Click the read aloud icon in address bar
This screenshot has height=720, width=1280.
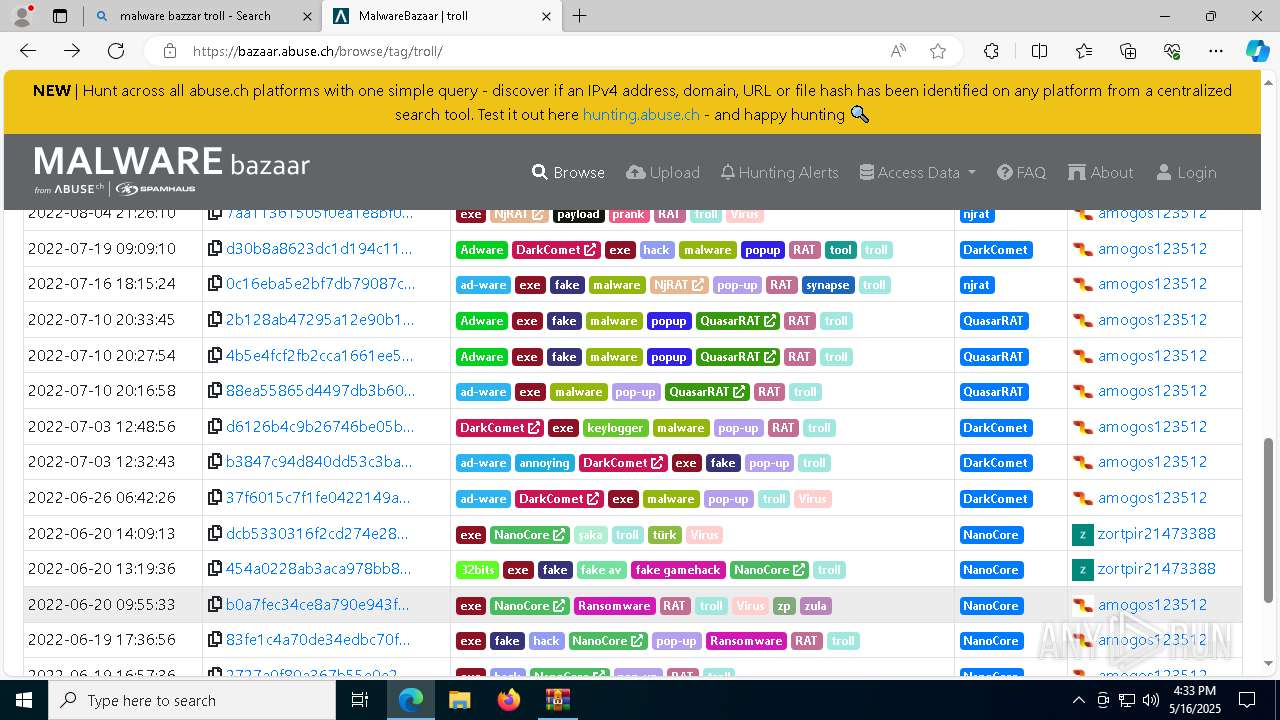tap(898, 51)
